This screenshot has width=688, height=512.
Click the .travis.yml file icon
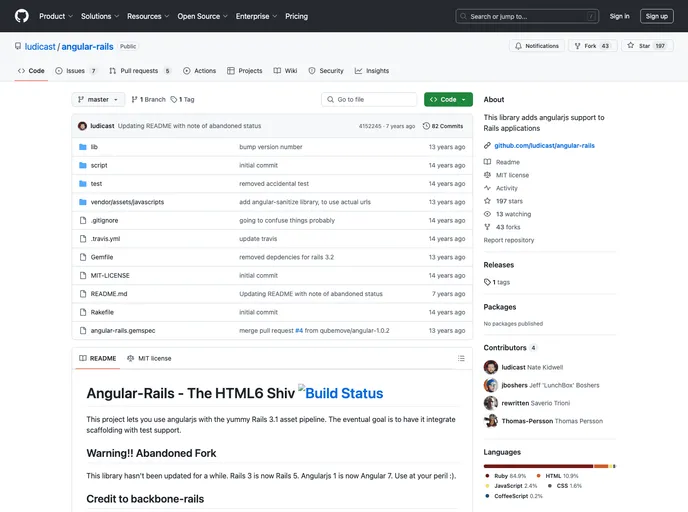82,239
